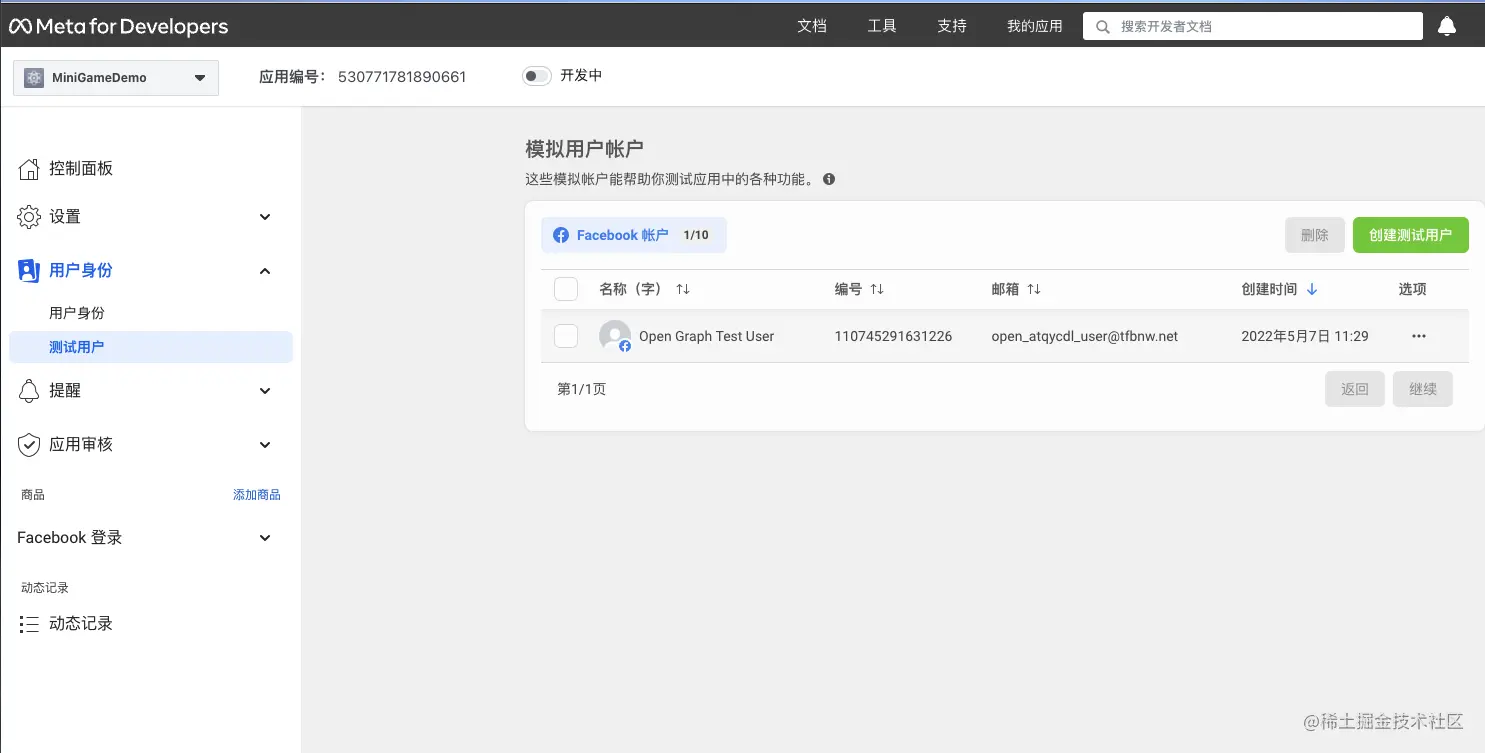Screen dimensions: 1485x753
Task: Open the Open Graph Test User avatar
Action: pyautogui.click(x=614, y=336)
